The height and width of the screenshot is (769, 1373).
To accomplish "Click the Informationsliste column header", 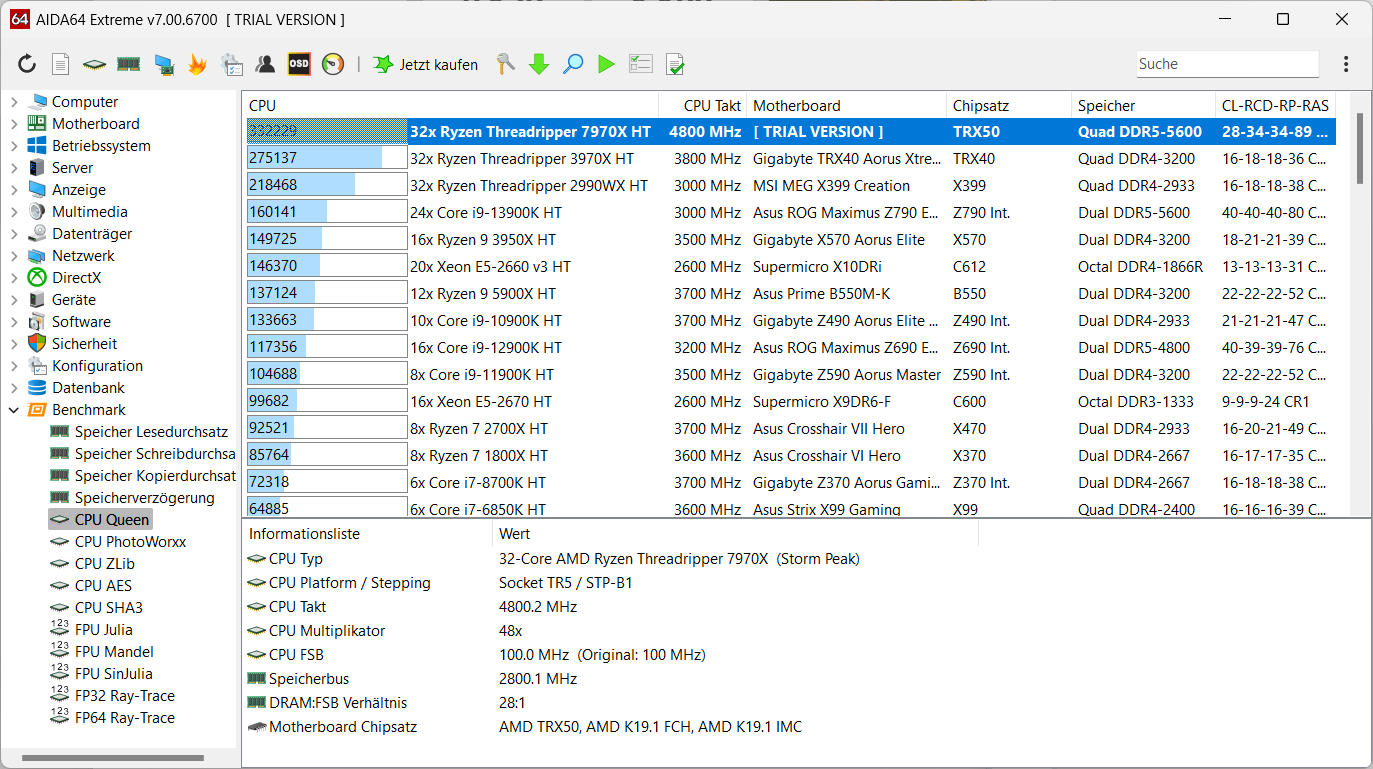I will point(367,534).
